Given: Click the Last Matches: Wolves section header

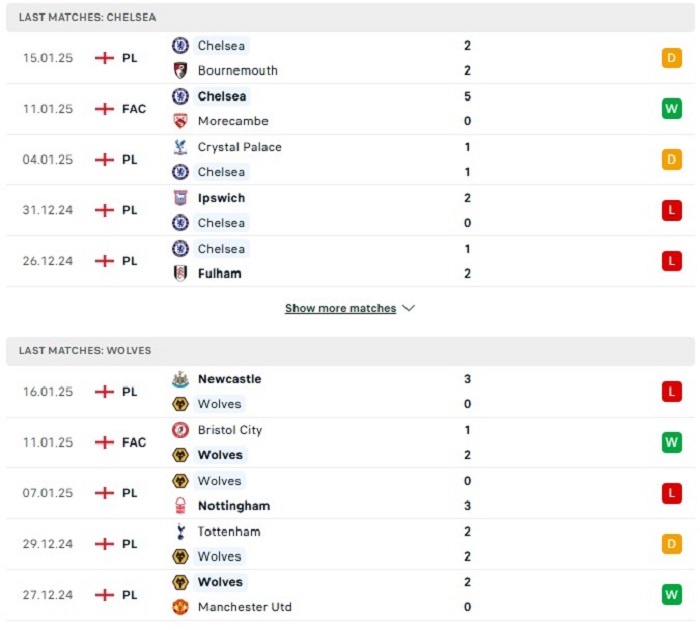Looking at the screenshot, I should (x=350, y=351).
